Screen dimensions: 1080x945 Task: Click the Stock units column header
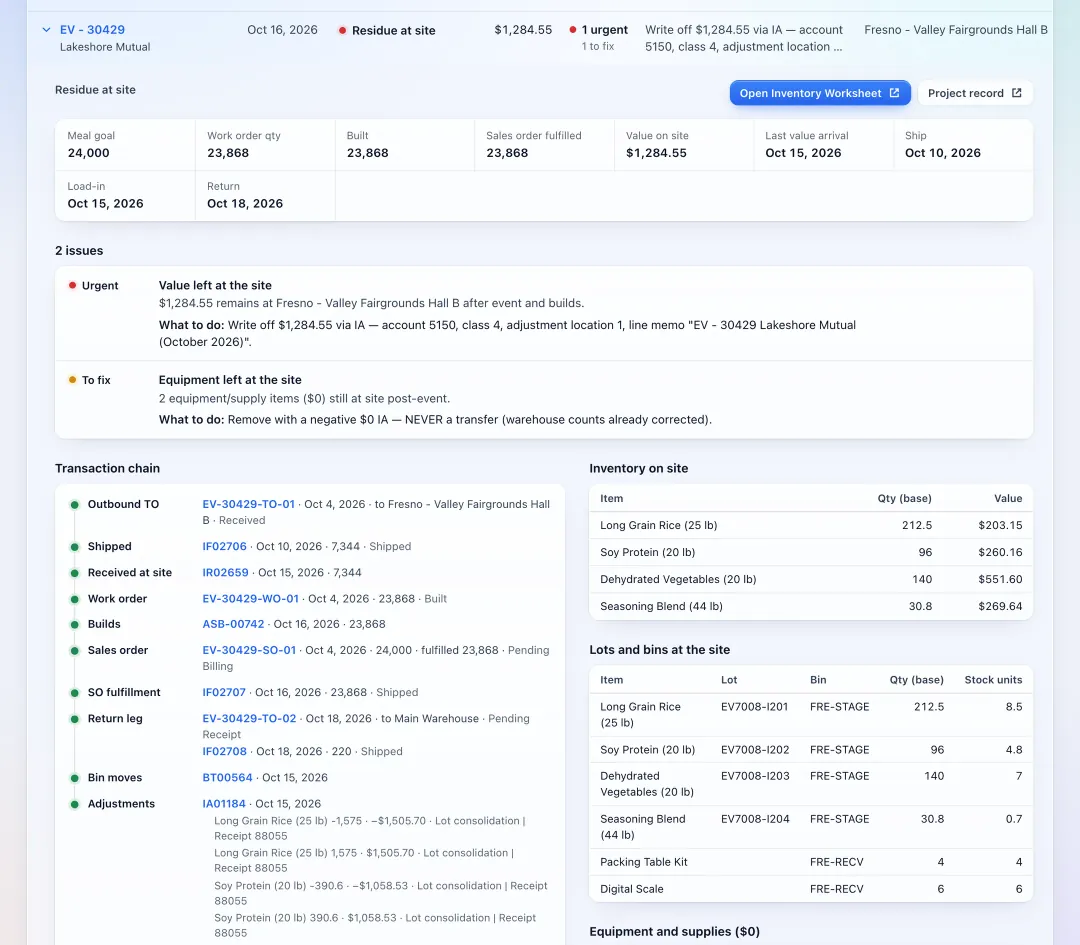pos(993,680)
